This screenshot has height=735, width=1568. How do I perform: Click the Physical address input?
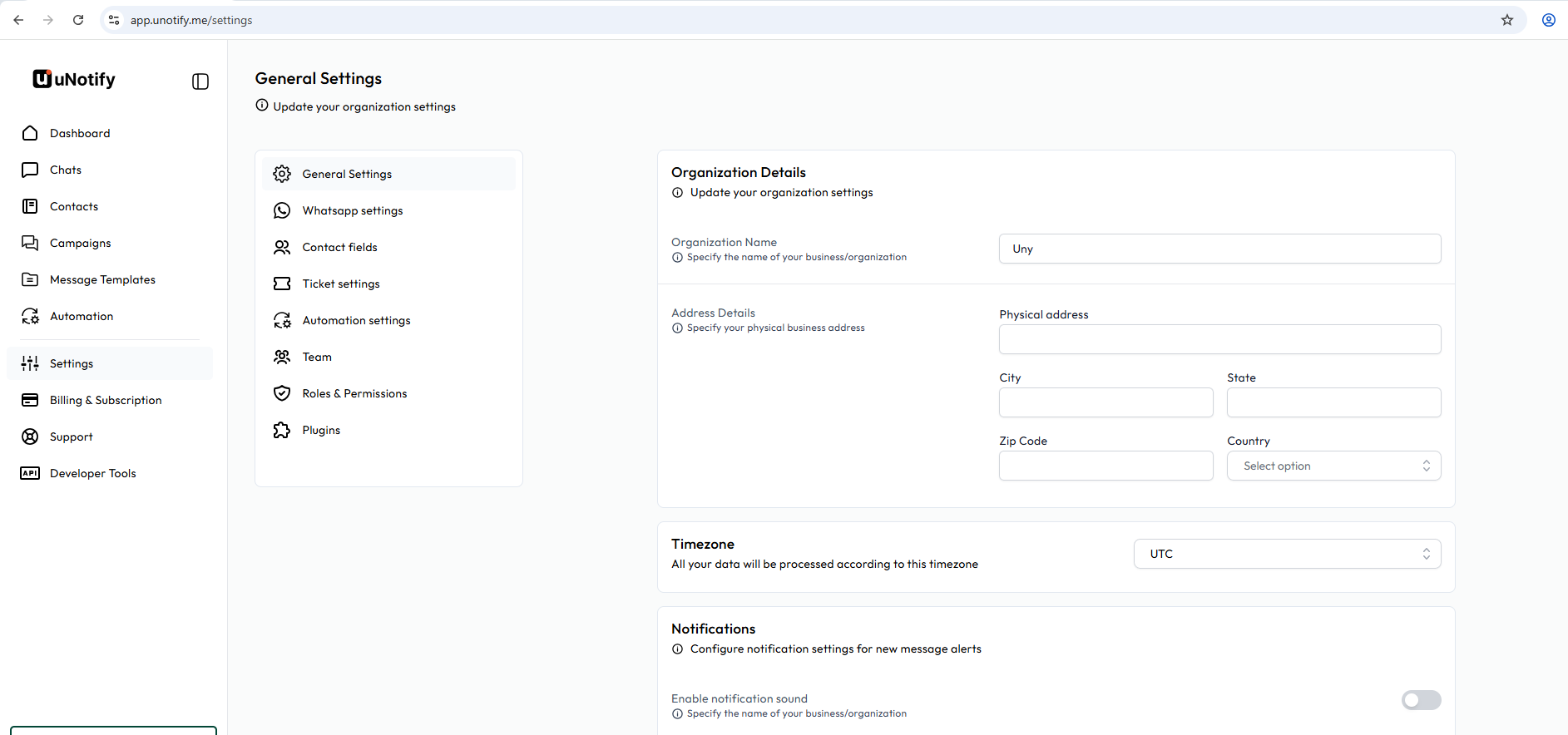tap(1219, 339)
